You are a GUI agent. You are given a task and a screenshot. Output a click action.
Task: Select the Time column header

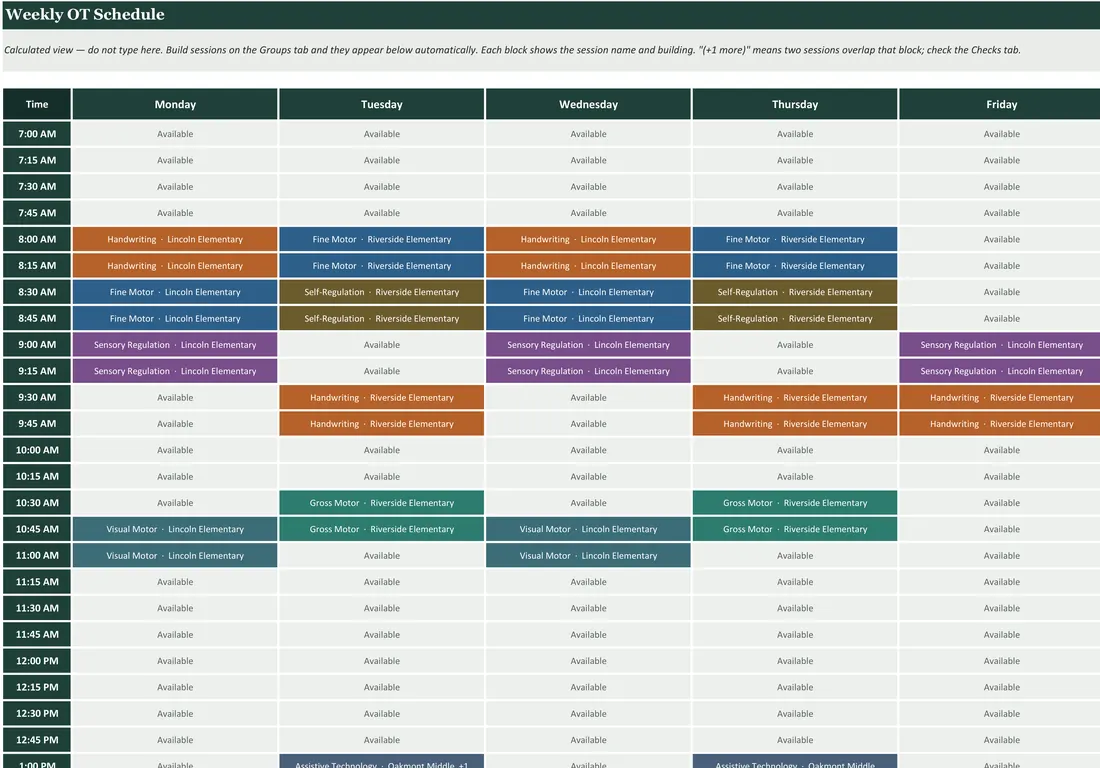[x=37, y=104]
